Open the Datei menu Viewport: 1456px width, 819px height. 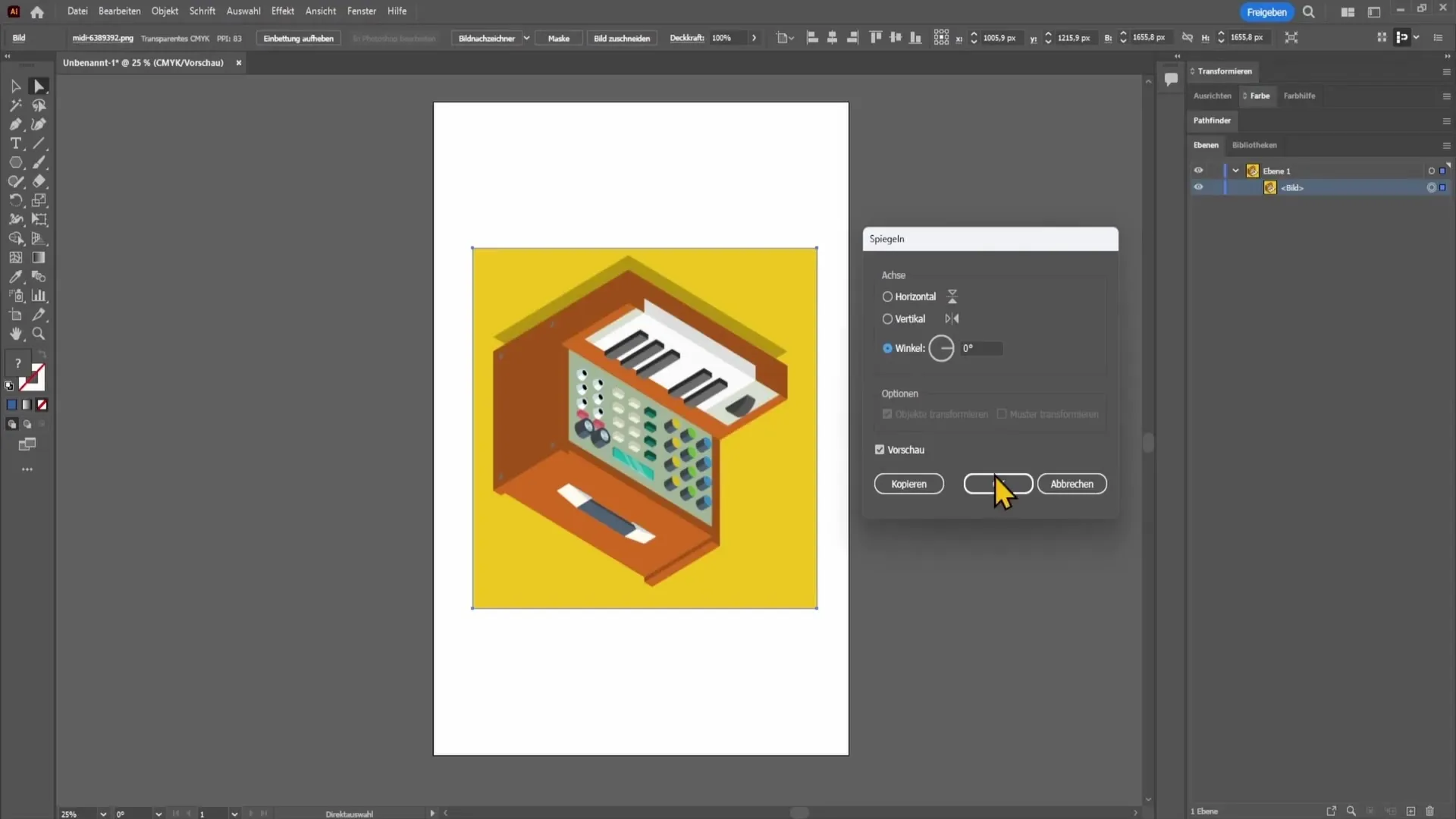click(x=77, y=11)
